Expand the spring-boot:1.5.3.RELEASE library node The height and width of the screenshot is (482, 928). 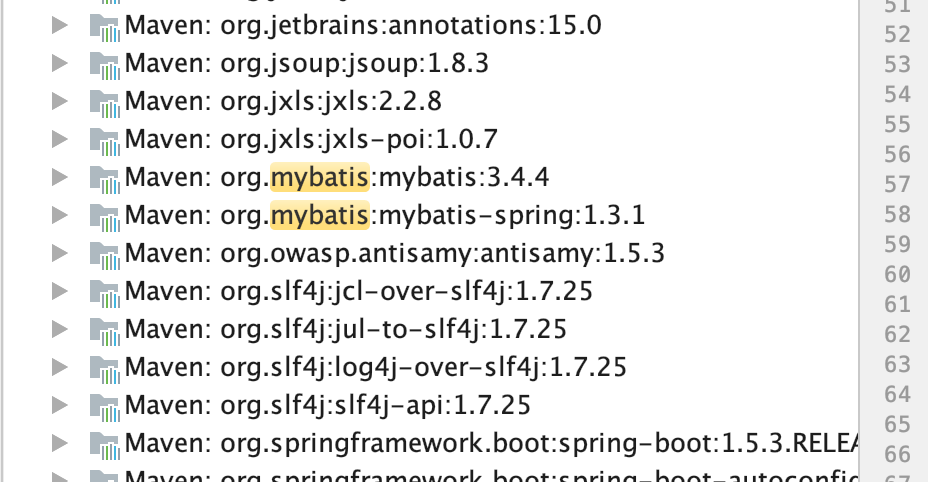[x=60, y=443]
